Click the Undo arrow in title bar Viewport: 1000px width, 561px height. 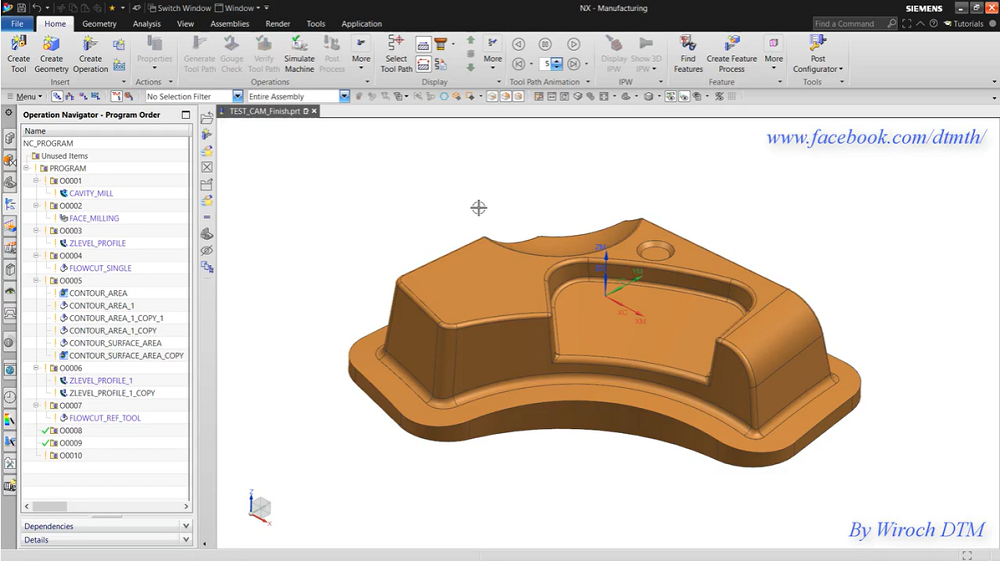[36, 8]
